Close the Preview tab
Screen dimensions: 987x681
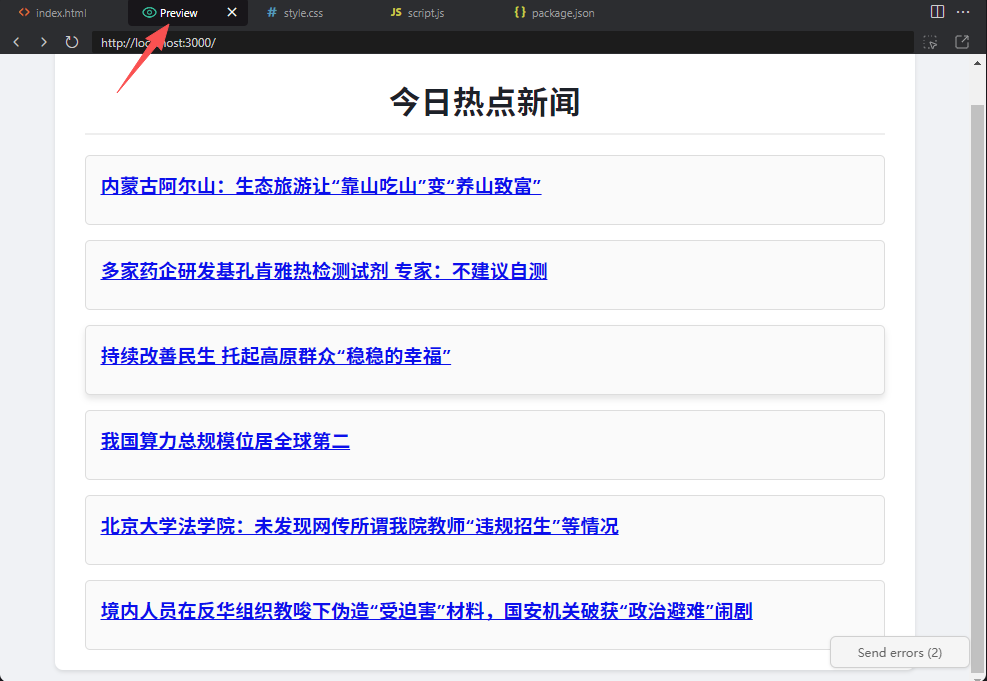[x=232, y=13]
